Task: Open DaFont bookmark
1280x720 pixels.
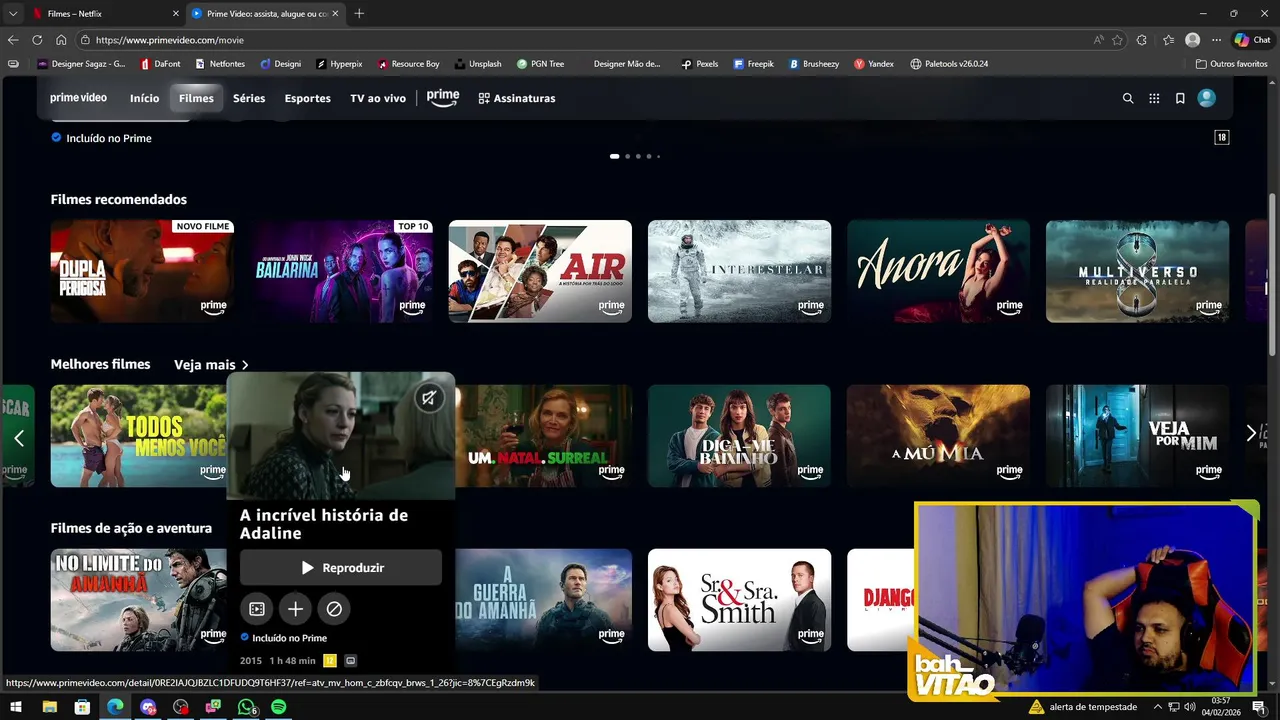Action: pyautogui.click(x=160, y=64)
